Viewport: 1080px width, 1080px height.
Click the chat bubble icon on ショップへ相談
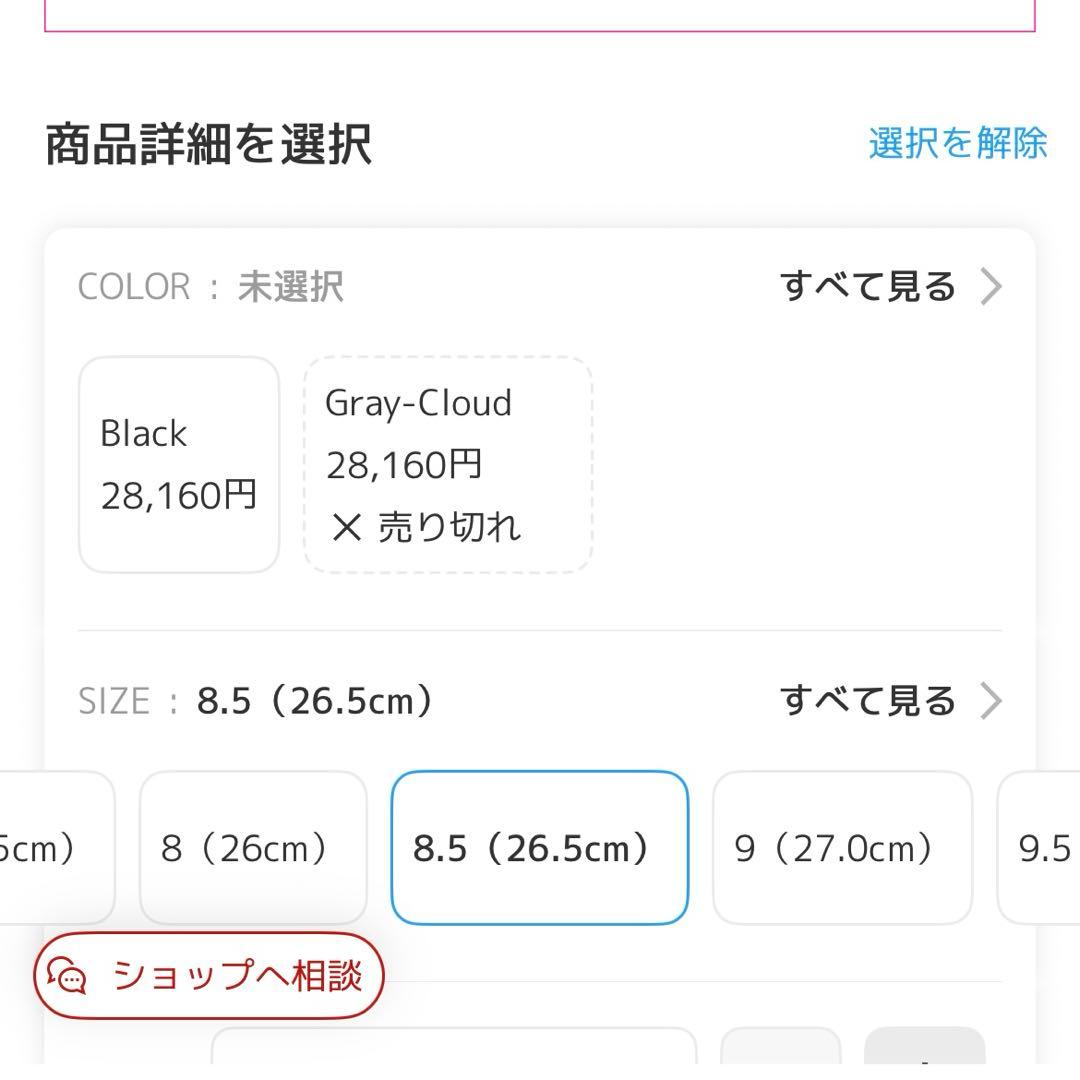coord(66,976)
